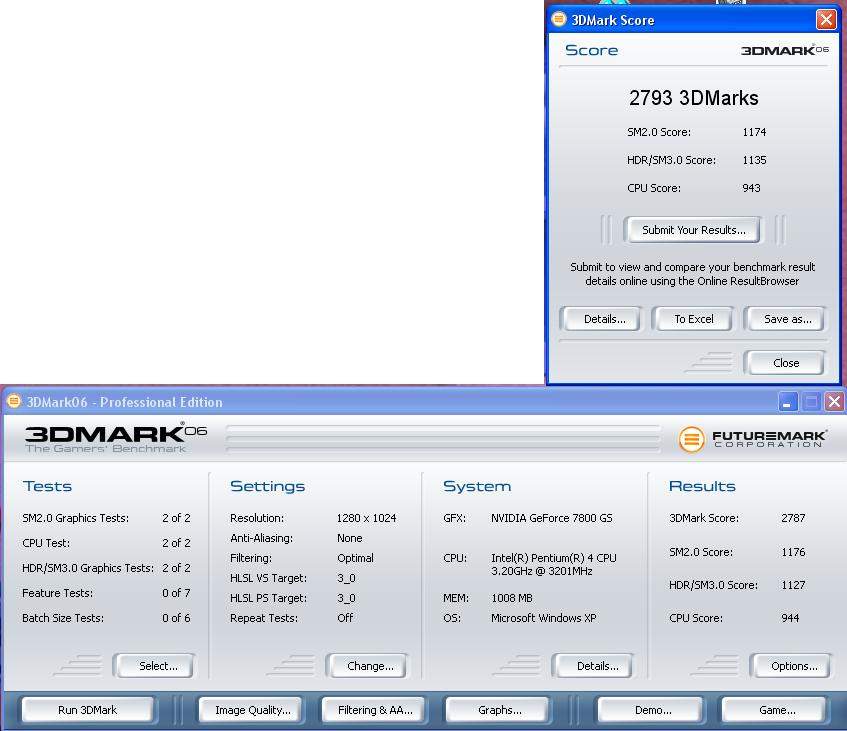Click Results SM2.0 Score value 1176

pyautogui.click(x=792, y=552)
